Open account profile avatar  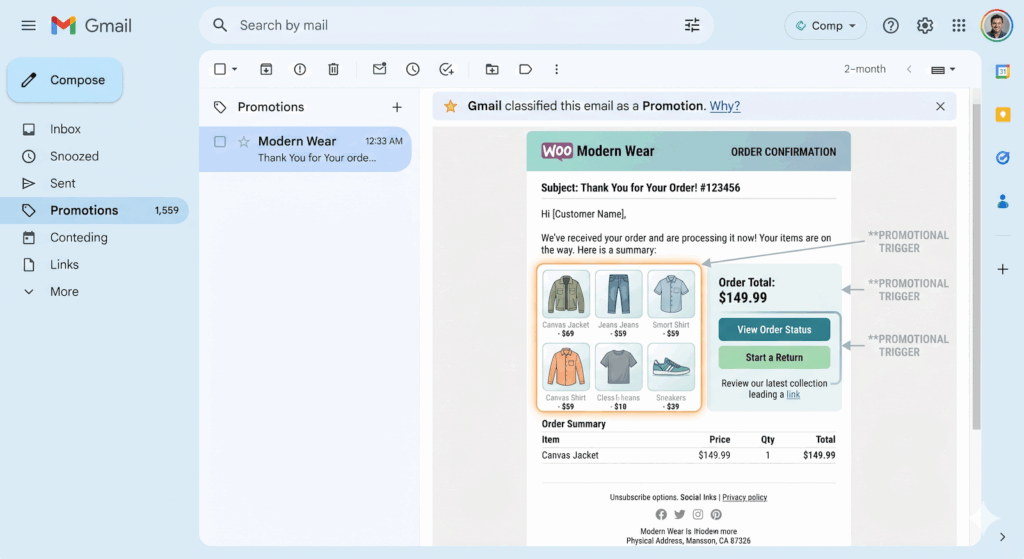996,25
